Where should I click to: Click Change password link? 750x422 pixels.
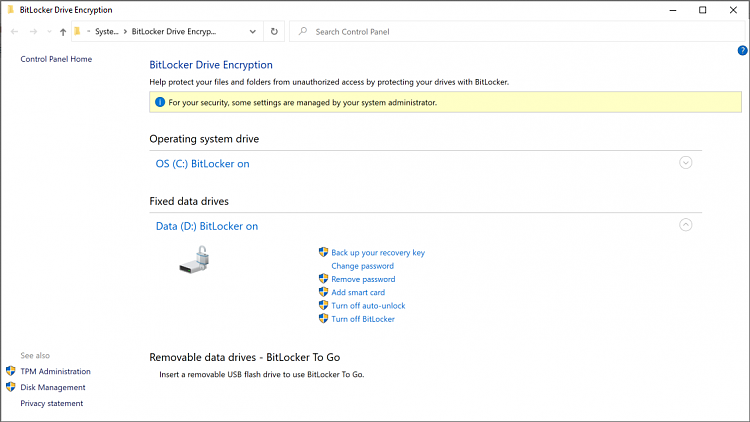pos(363,266)
